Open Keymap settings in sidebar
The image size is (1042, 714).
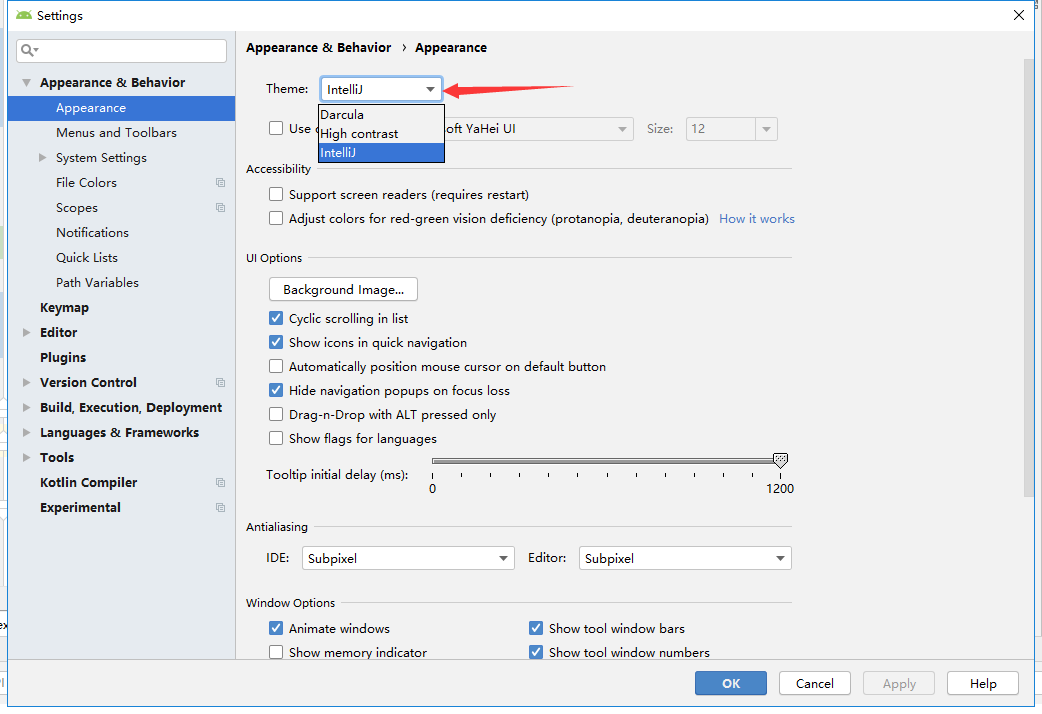(64, 308)
